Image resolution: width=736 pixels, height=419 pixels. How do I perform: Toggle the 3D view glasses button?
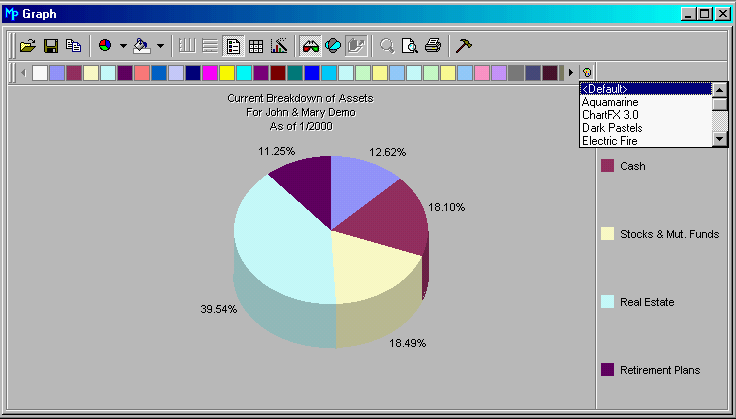[310, 46]
